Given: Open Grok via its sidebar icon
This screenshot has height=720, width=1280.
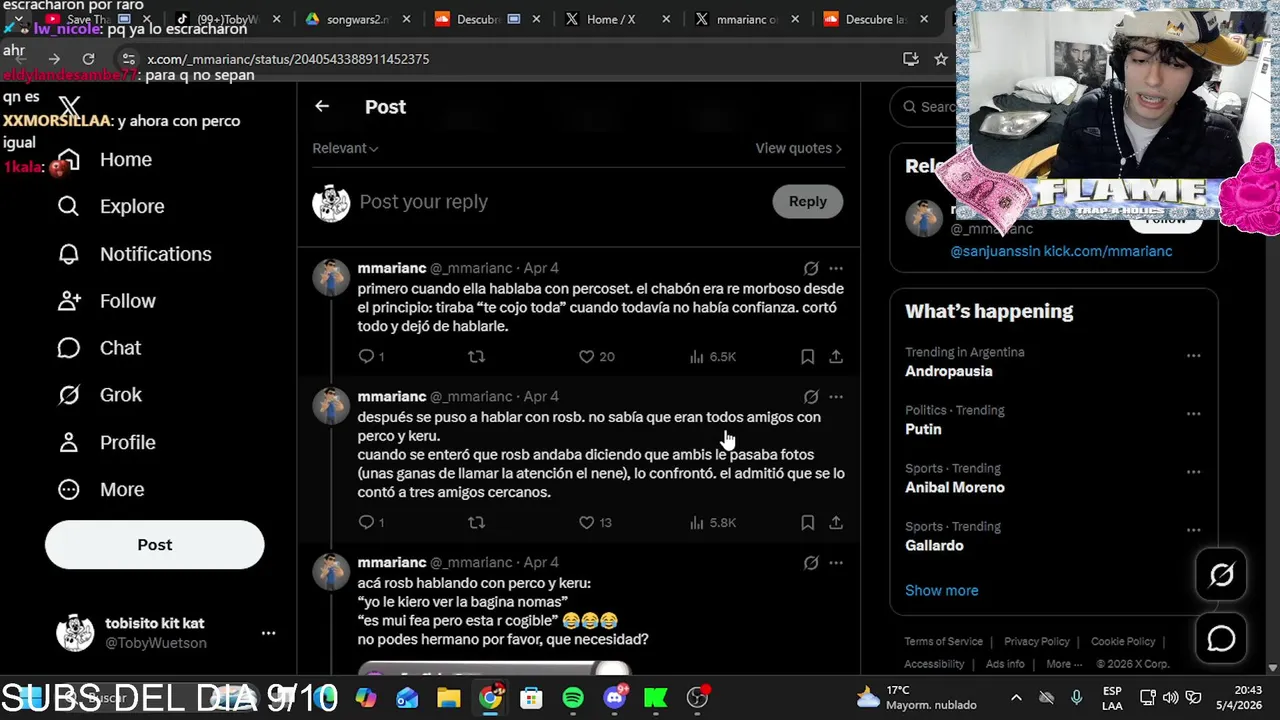Looking at the screenshot, I should (x=68, y=395).
